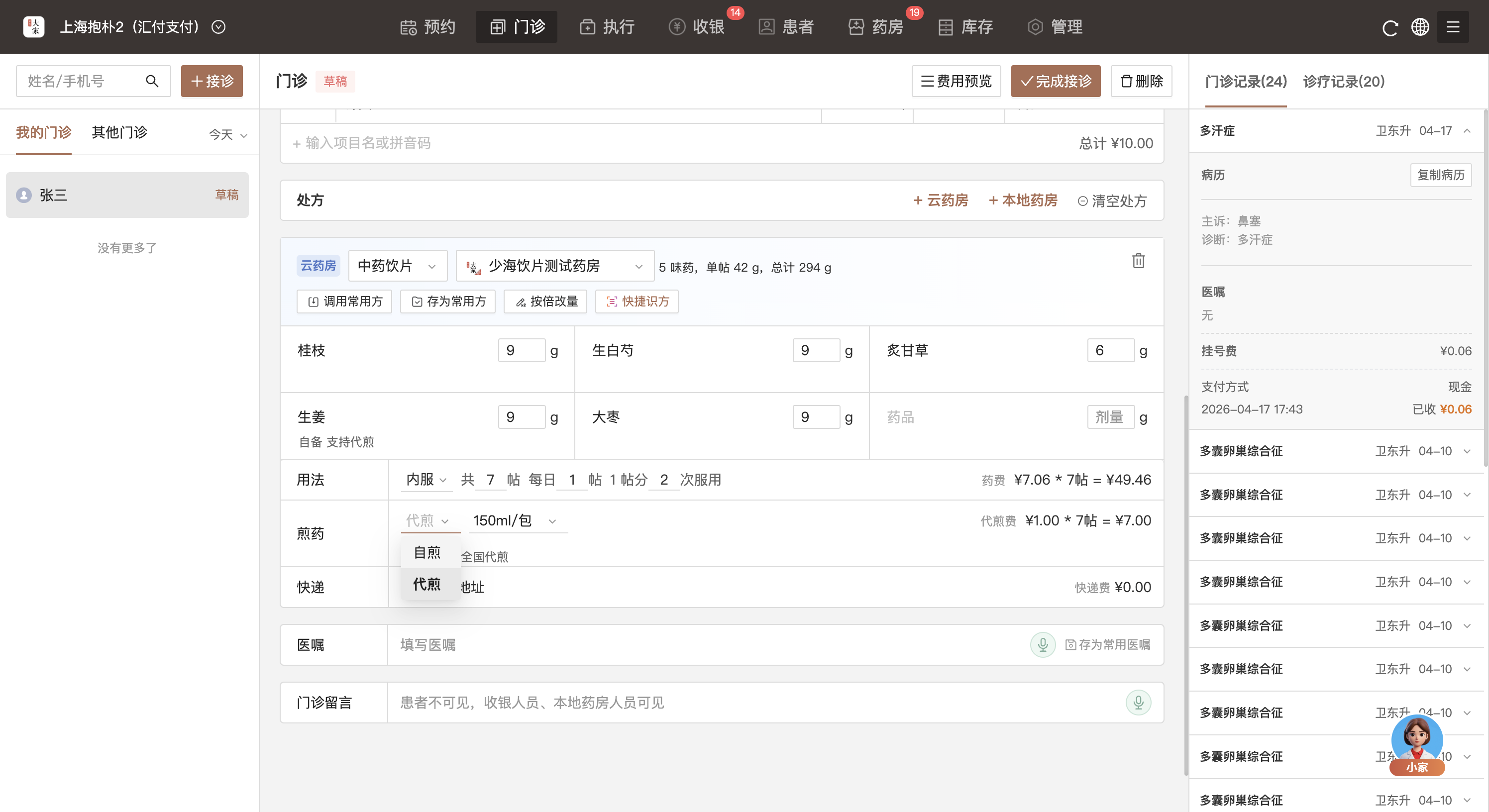Click 快捷识方 button

(637, 301)
